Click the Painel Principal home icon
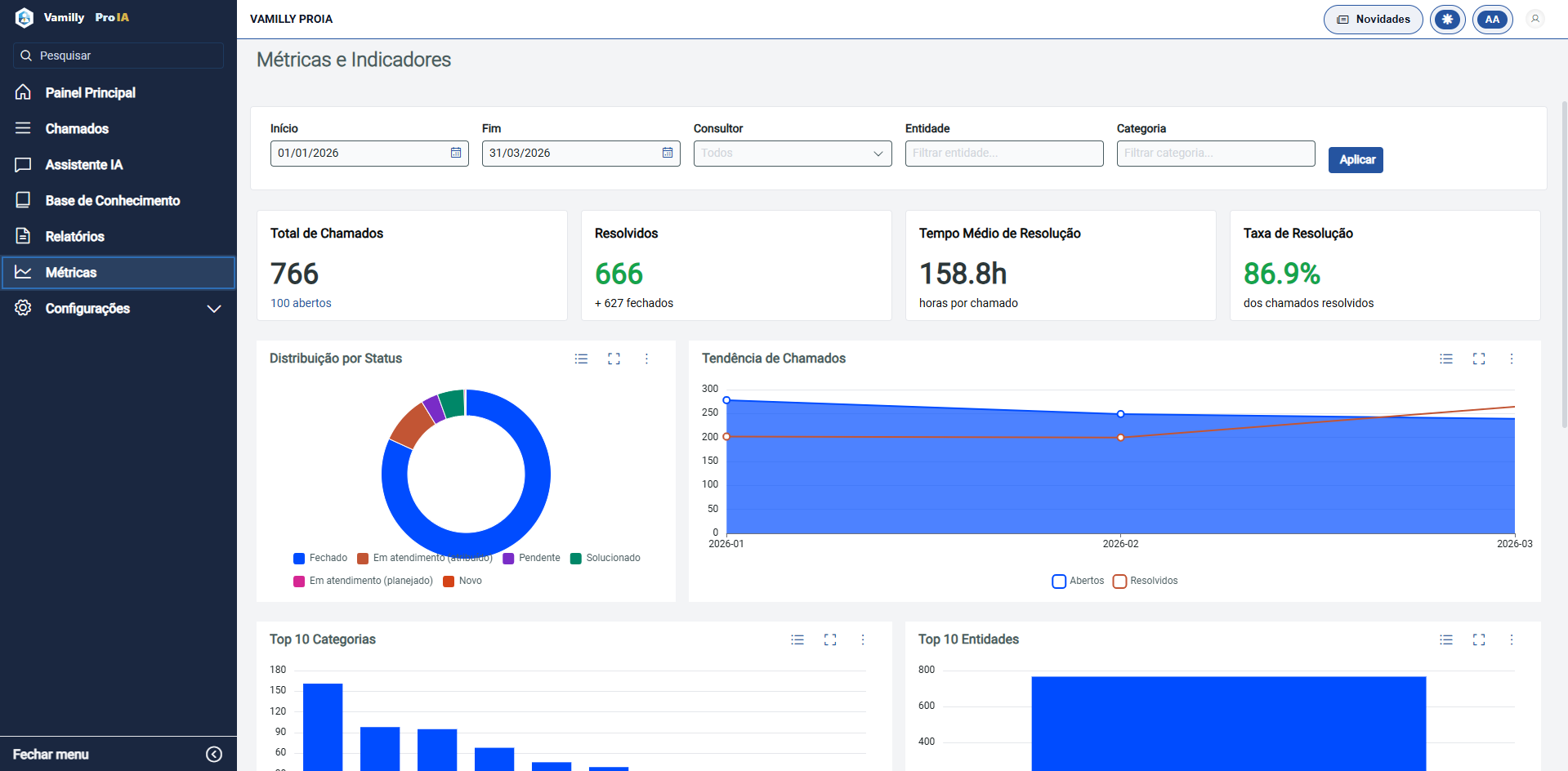 click(x=22, y=92)
